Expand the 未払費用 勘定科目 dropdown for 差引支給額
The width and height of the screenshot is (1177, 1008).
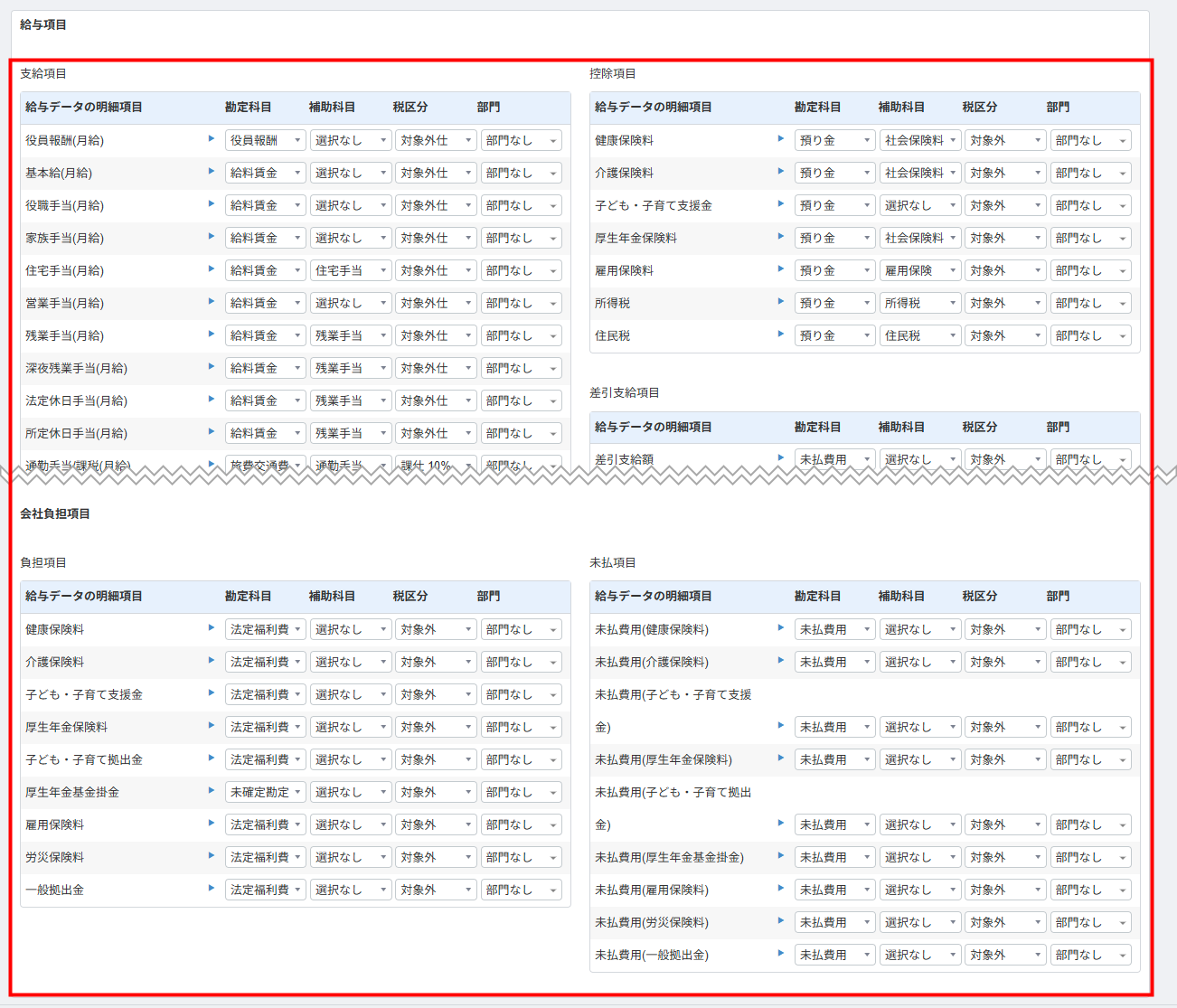click(834, 459)
